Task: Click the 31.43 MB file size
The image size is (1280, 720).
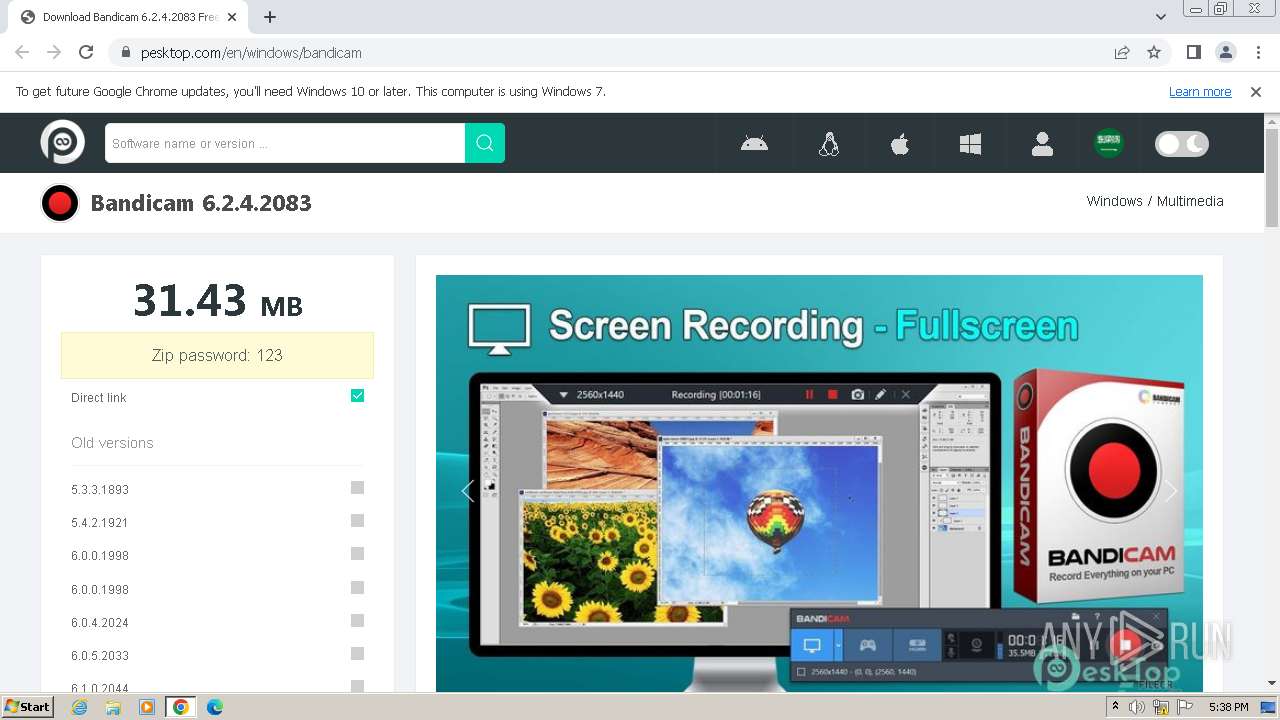Action: tap(218, 301)
